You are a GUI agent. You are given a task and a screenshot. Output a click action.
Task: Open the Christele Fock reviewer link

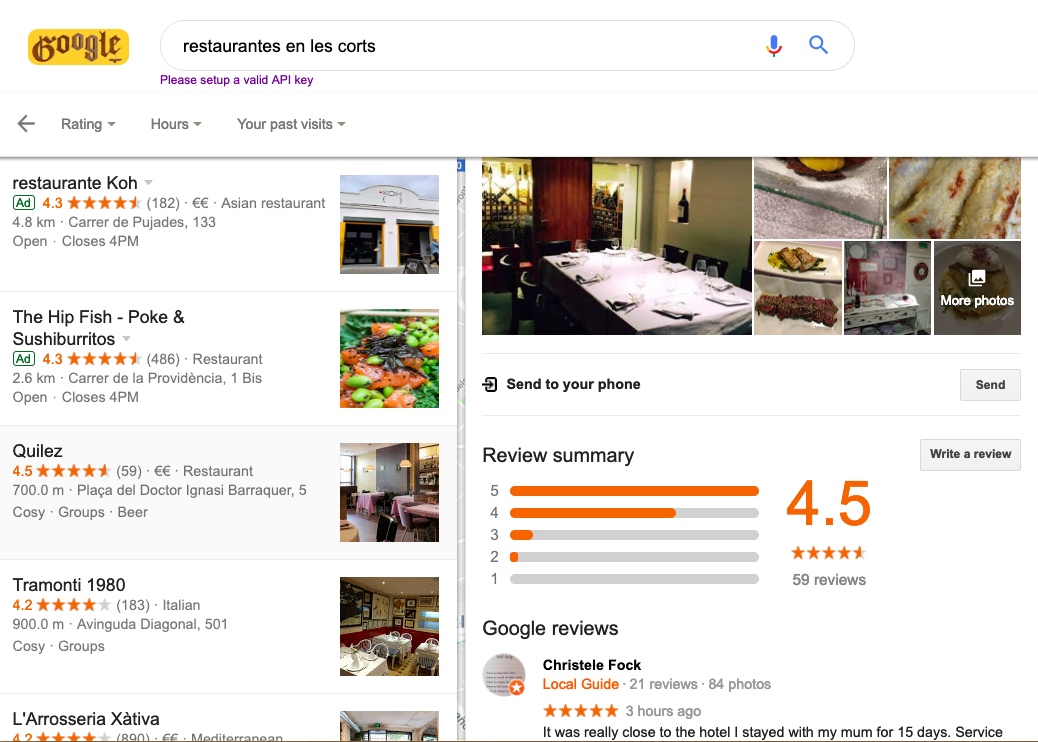tap(592, 665)
